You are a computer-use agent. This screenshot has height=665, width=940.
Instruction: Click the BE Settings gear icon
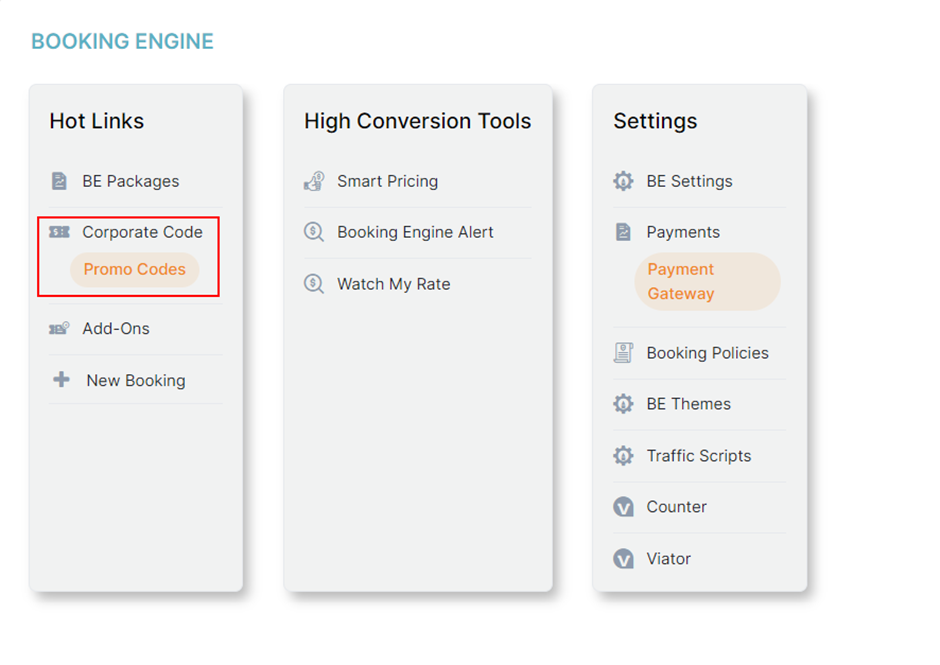[x=623, y=181]
